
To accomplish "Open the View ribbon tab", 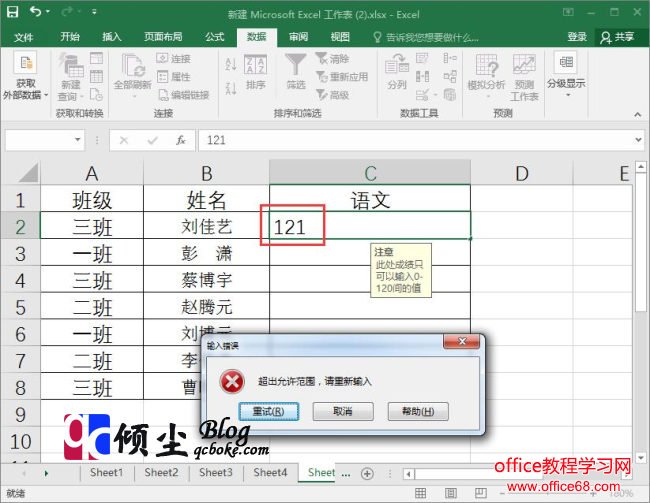I will coord(340,37).
